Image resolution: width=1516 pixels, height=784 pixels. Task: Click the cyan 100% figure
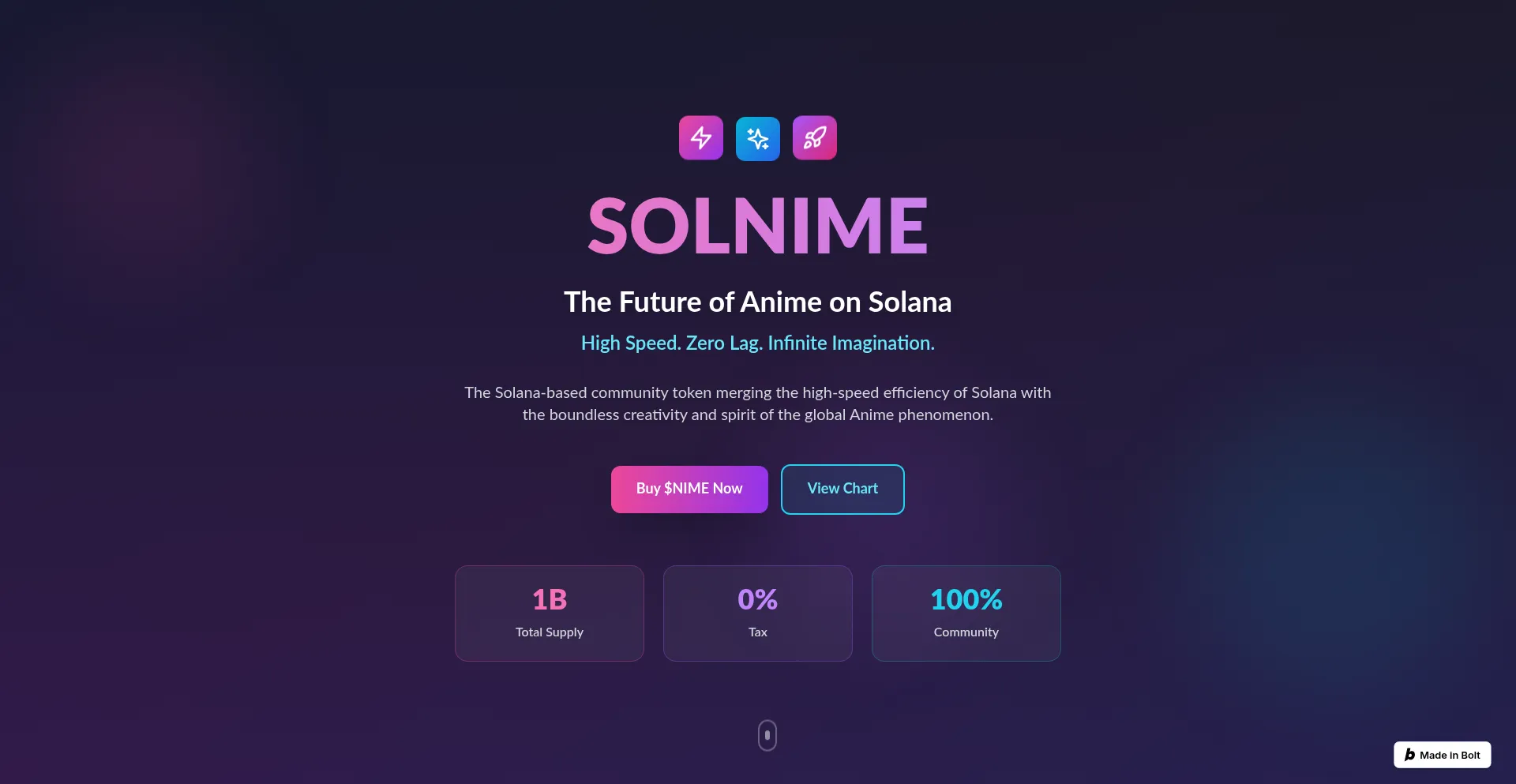coord(966,600)
